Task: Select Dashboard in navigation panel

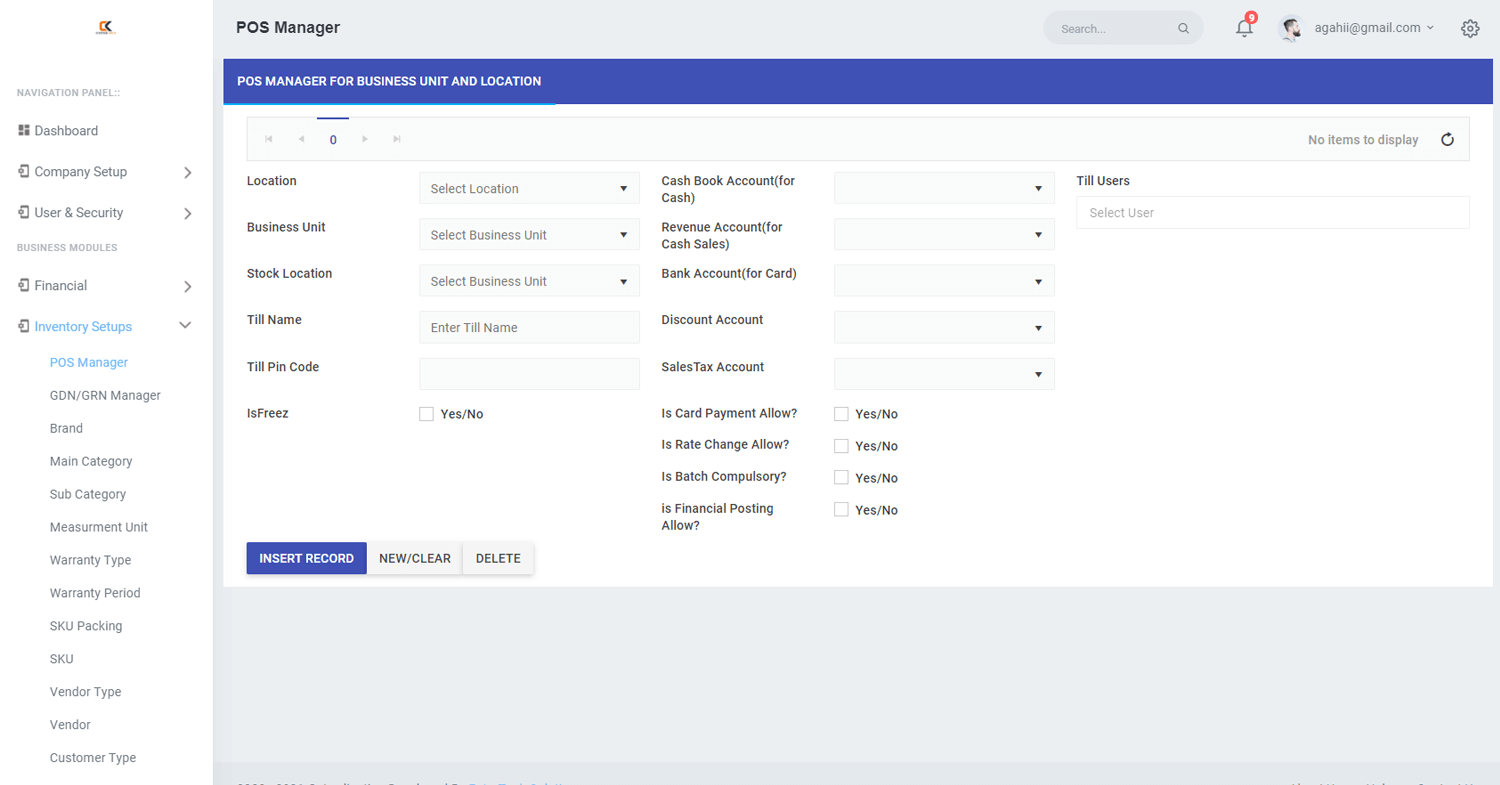Action: pyautogui.click(x=66, y=131)
